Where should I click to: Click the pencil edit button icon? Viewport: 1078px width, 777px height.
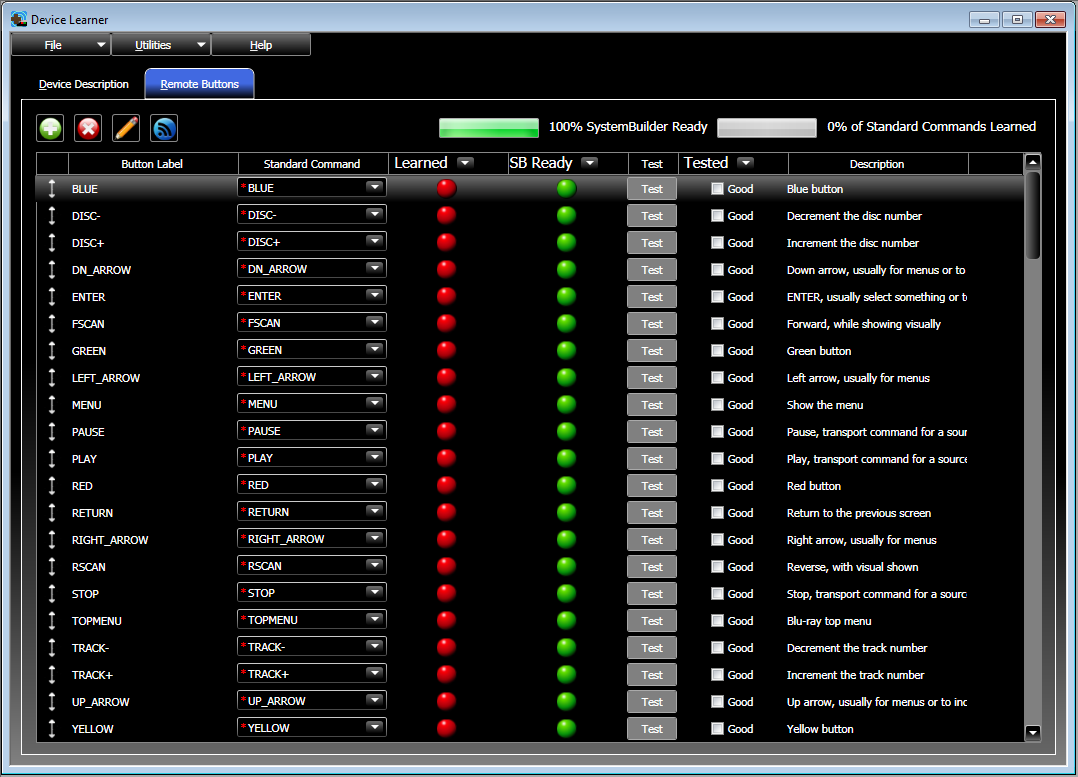click(126, 129)
